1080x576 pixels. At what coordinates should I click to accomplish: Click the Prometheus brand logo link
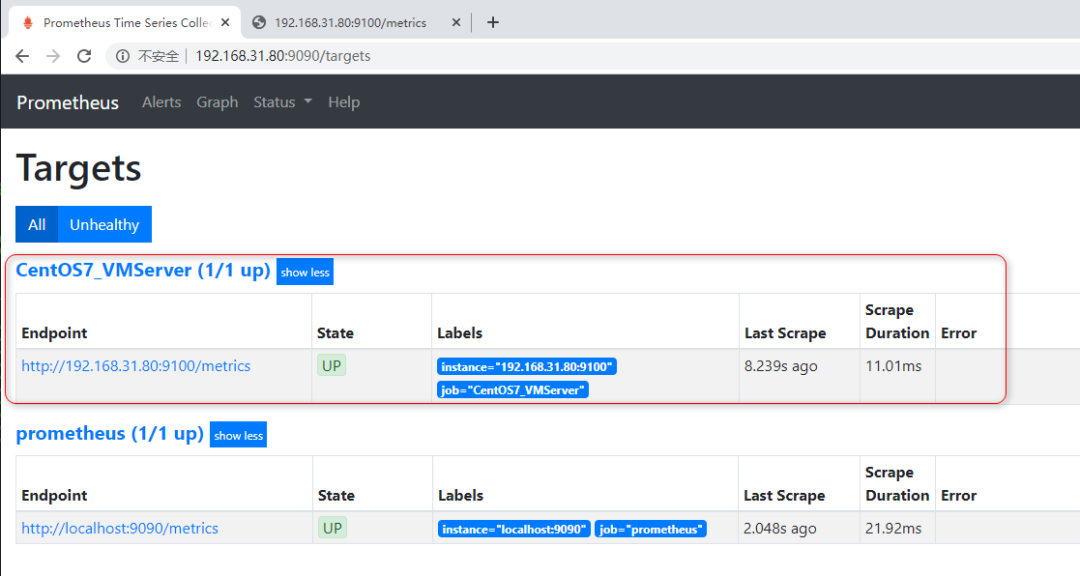pos(68,102)
